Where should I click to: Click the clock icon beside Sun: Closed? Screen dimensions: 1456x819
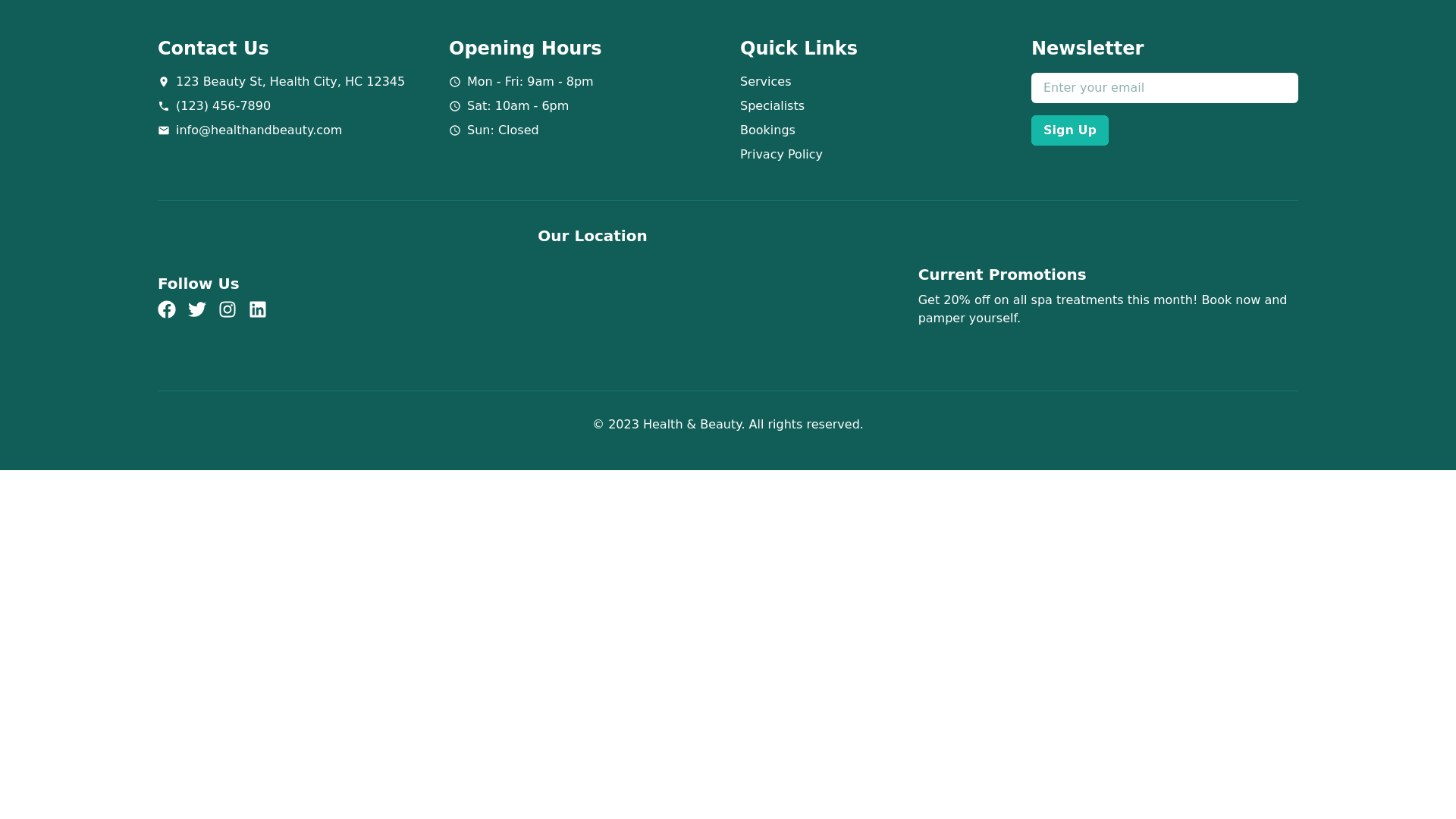click(455, 130)
